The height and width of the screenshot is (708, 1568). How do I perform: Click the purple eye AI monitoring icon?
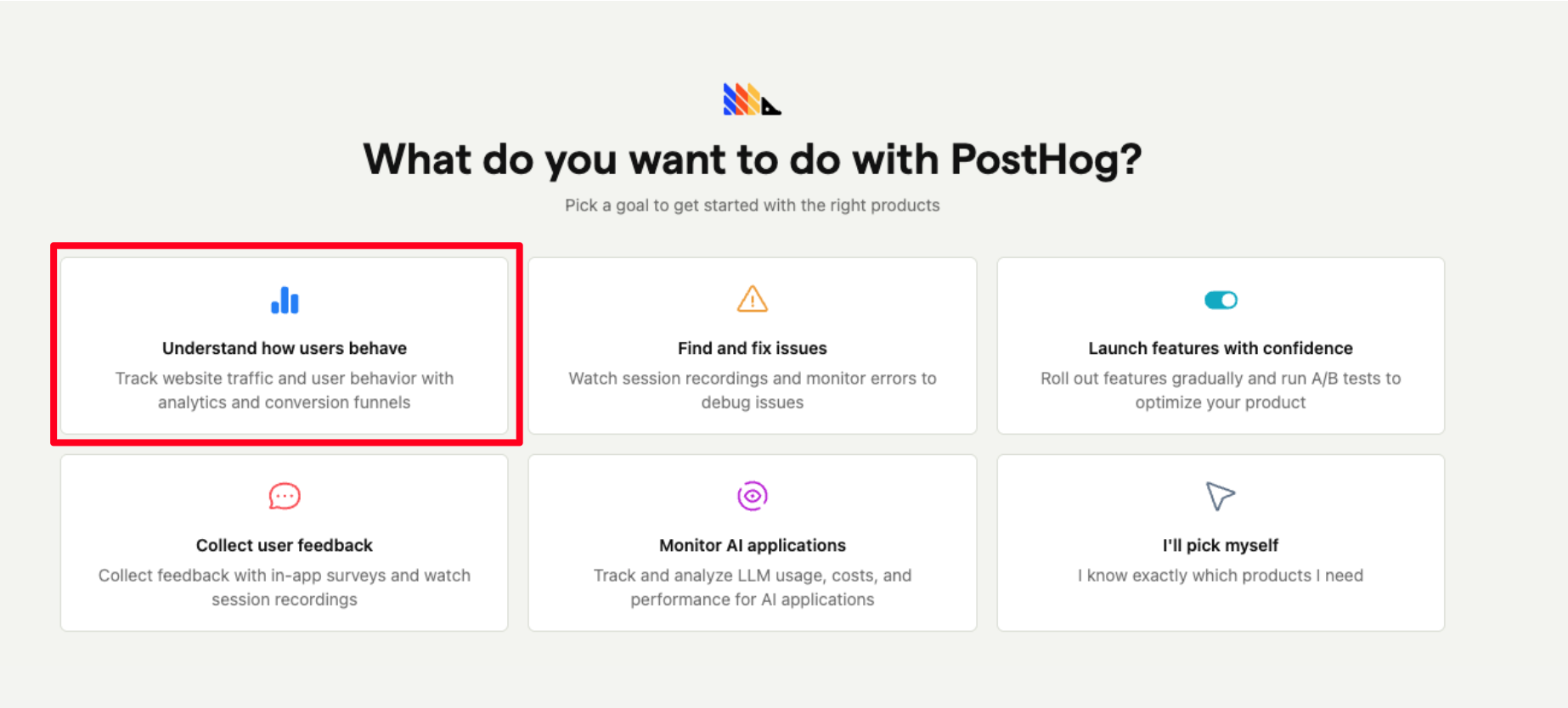(x=752, y=496)
